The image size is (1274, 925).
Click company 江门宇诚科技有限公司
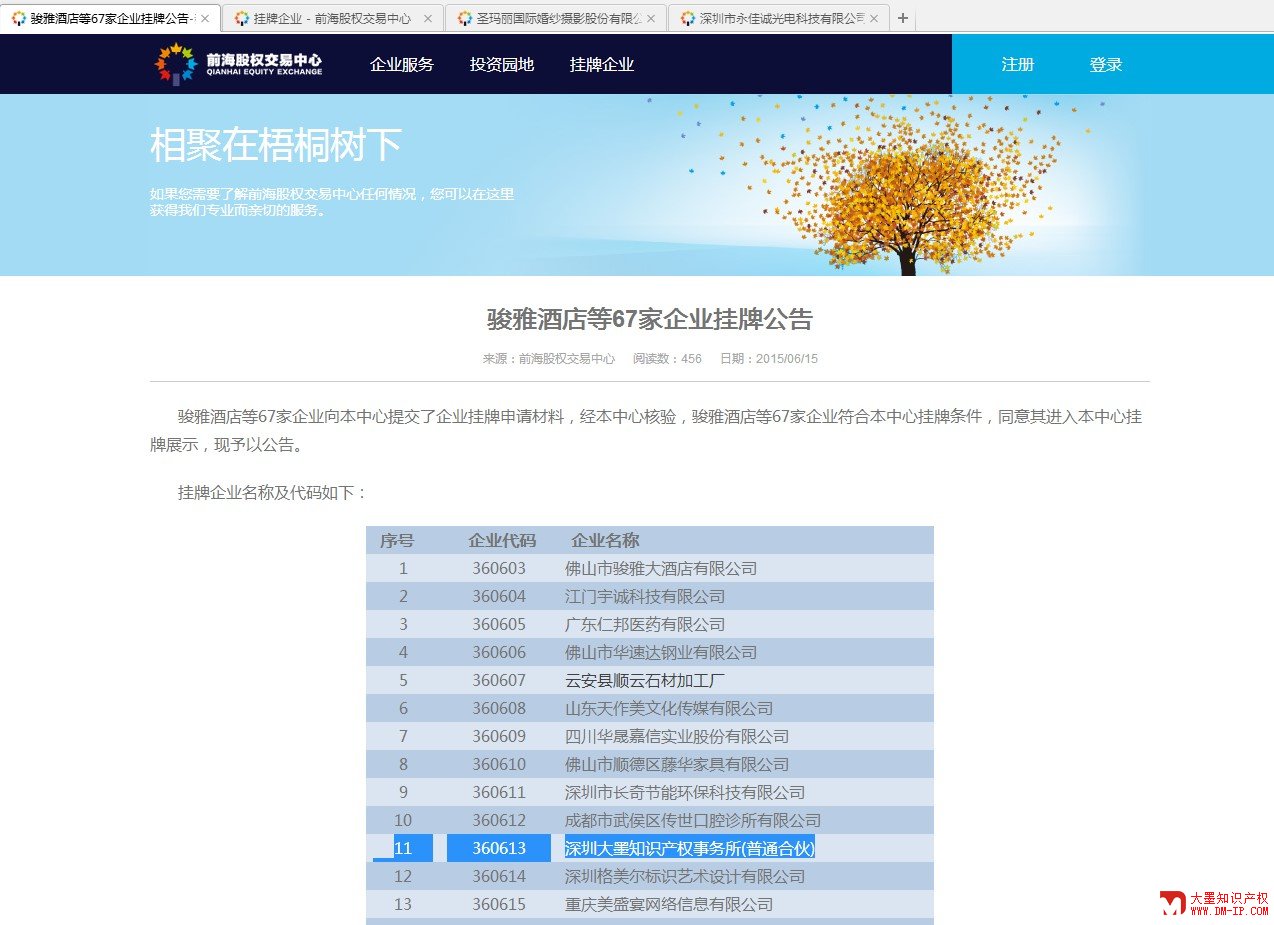pyautogui.click(x=645, y=596)
